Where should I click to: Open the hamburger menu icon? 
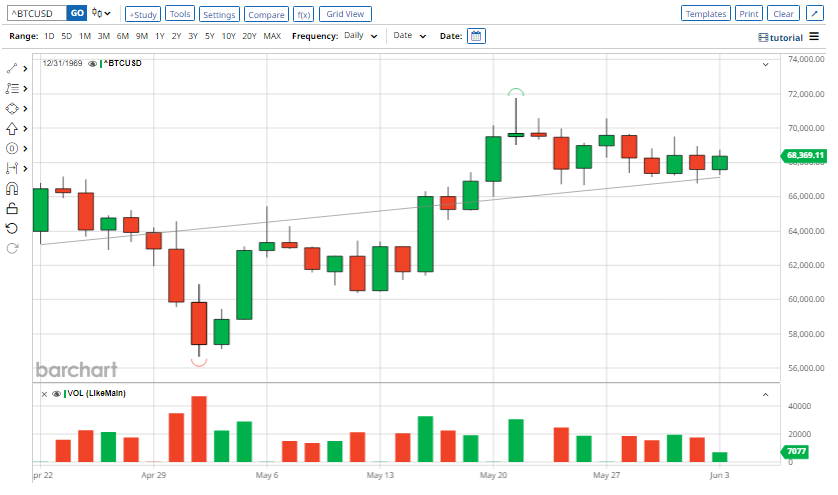click(x=814, y=36)
